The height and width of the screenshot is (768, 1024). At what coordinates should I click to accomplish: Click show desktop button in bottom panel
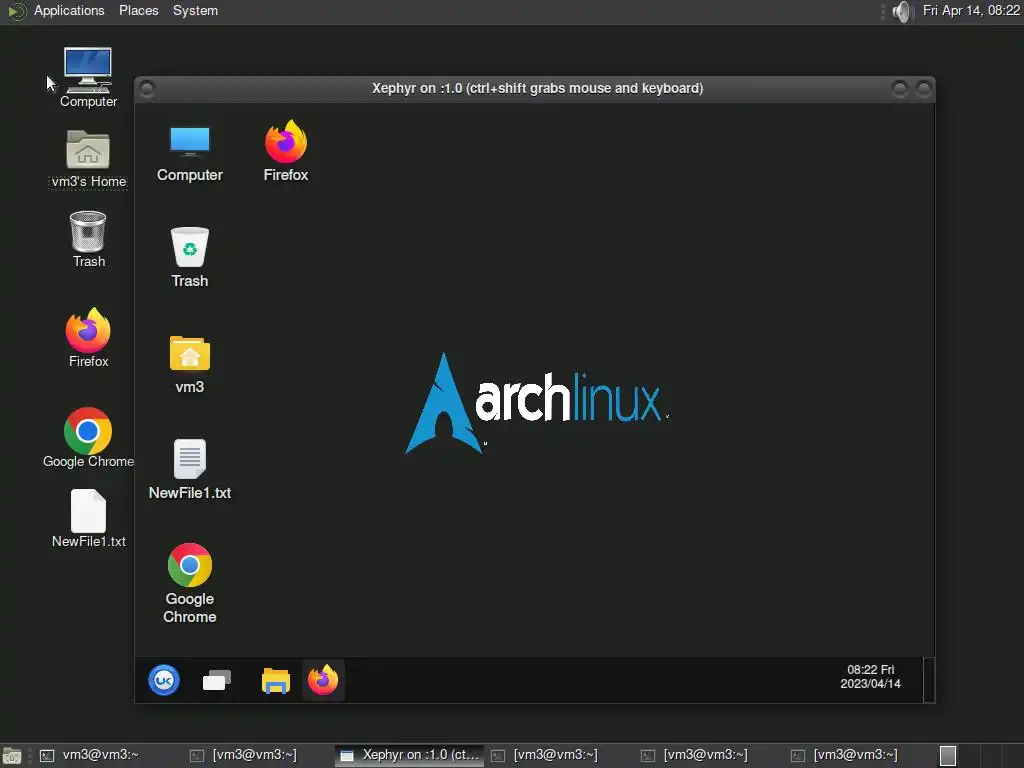(12, 756)
